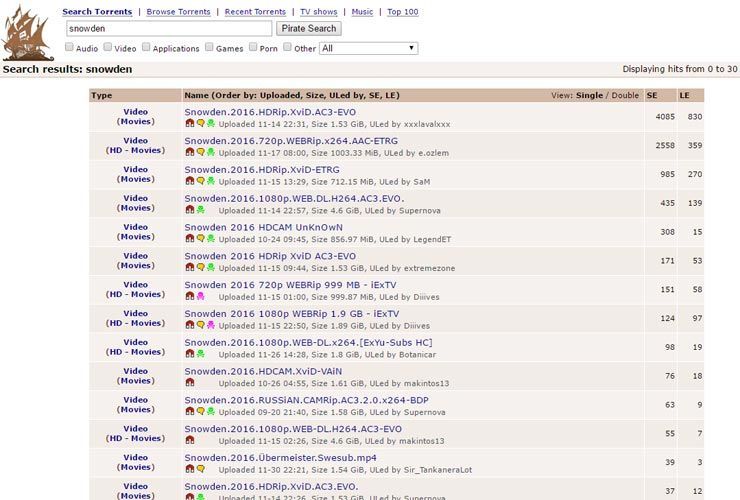Sort by SE column header
Screen dimensions: 740x500
(x=652, y=95)
